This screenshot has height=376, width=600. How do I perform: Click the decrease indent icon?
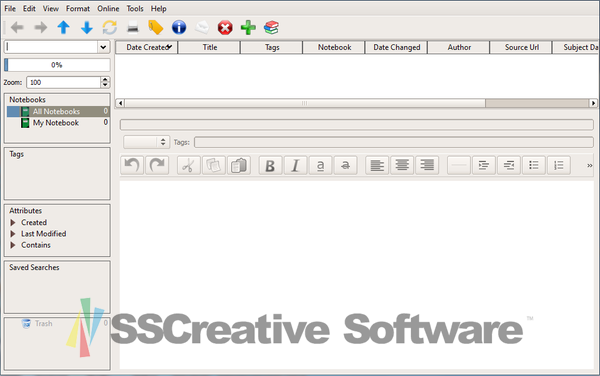(x=509, y=165)
